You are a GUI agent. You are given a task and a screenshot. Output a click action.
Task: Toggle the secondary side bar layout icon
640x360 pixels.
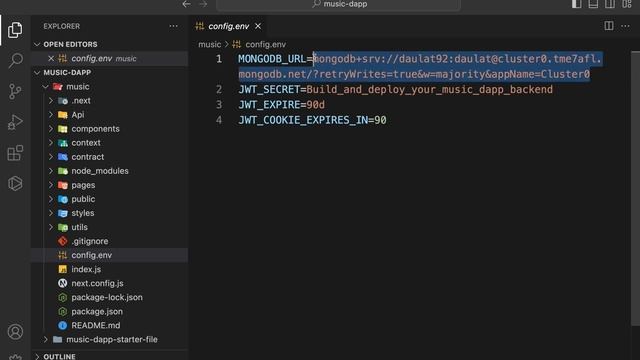click(x=610, y=4)
